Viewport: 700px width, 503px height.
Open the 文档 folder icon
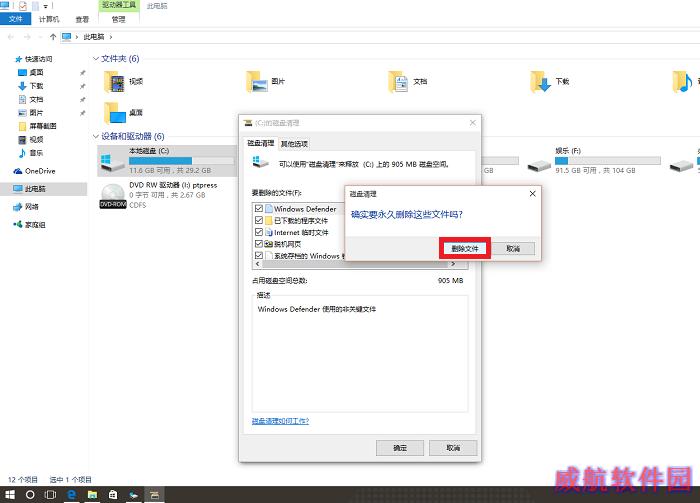[x=398, y=82]
